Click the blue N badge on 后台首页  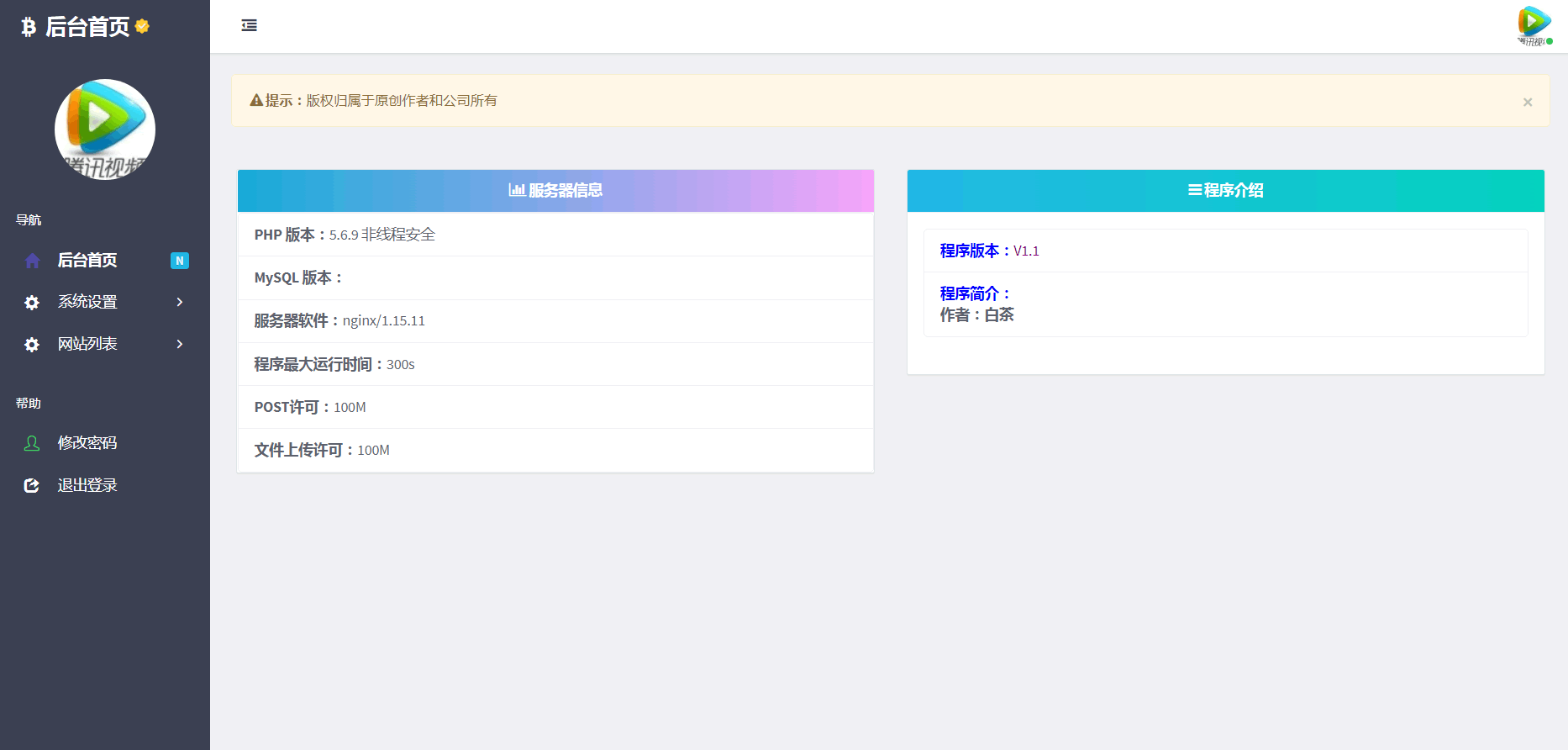tap(179, 261)
